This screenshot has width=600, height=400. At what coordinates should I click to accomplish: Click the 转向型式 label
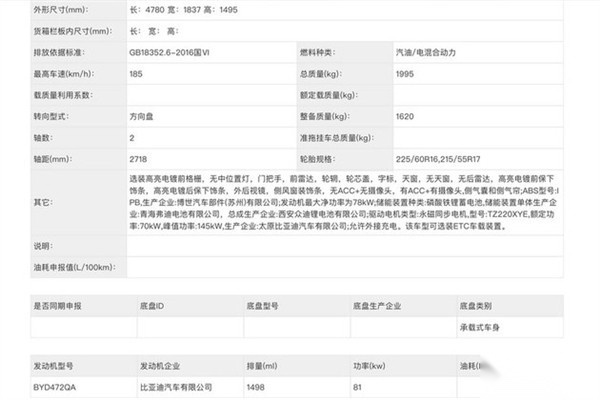51,116
